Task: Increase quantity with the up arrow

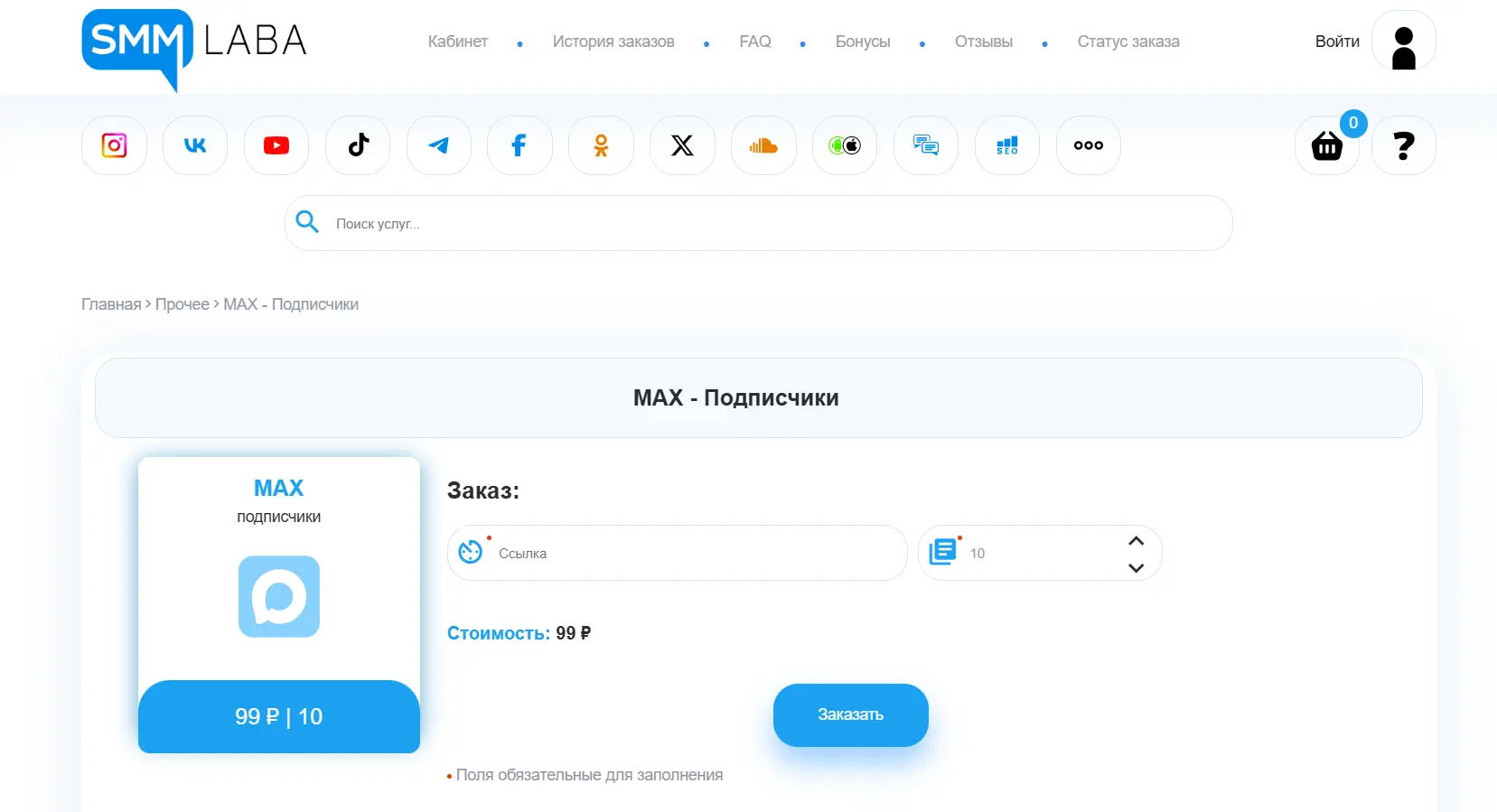Action: (1136, 541)
